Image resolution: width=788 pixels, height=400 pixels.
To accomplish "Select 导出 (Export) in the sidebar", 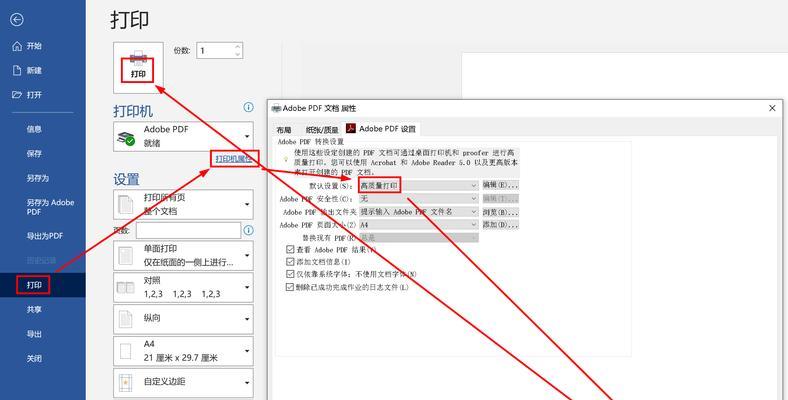I will 34,334.
